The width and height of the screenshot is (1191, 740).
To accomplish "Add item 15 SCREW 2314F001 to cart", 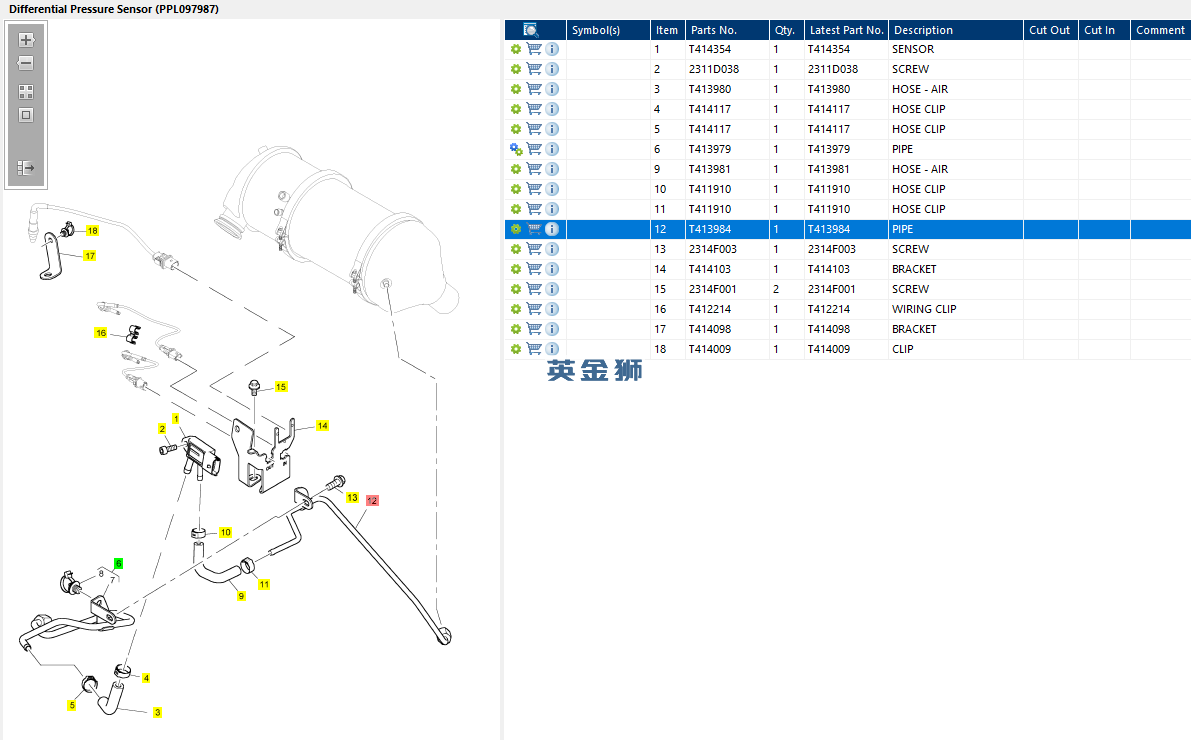I will click(534, 289).
